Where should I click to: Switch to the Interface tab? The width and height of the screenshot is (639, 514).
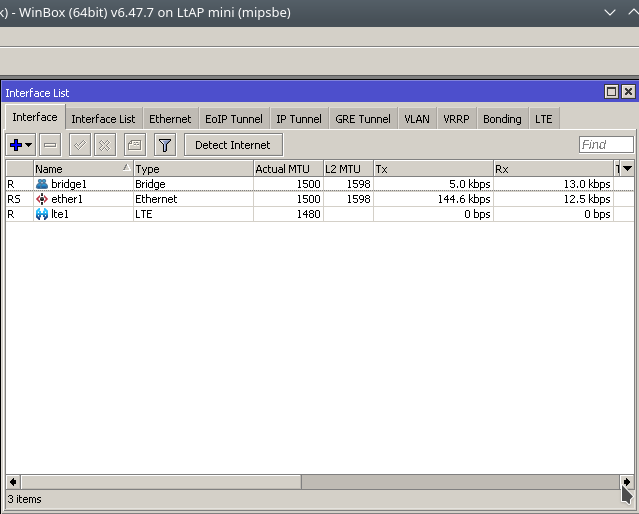click(x=35, y=117)
